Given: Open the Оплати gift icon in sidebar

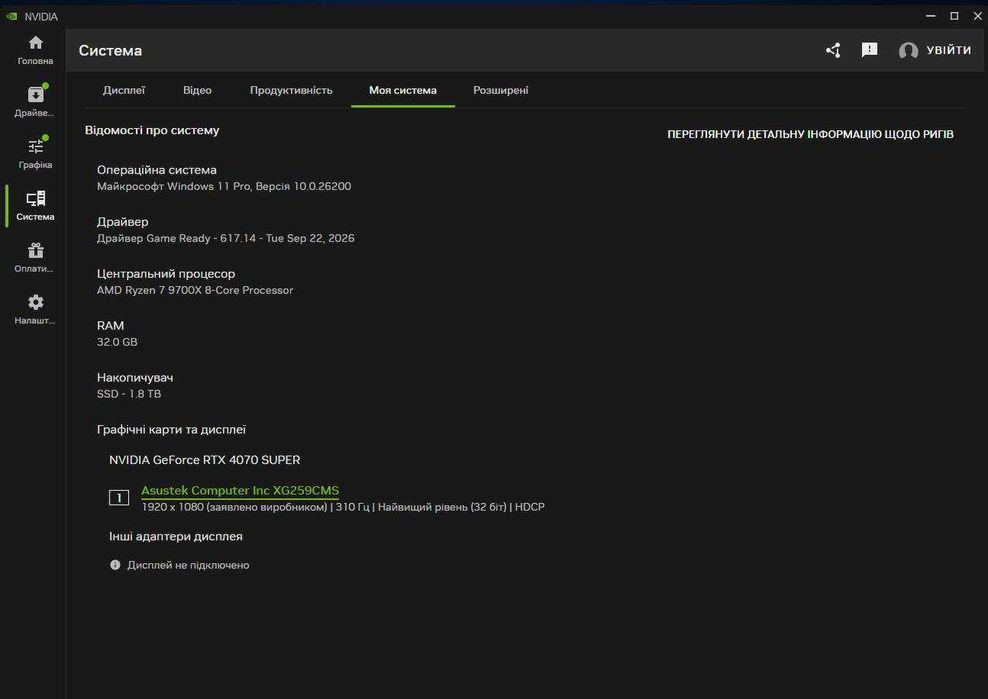Looking at the screenshot, I should (x=35, y=250).
